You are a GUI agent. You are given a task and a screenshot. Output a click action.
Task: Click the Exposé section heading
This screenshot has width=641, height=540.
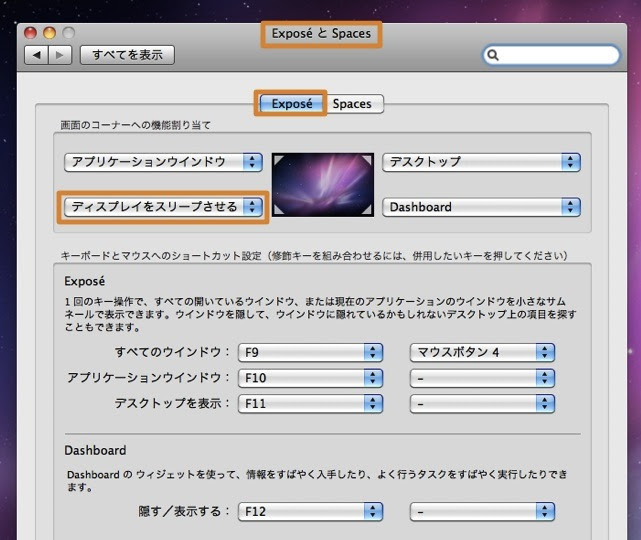pyautogui.click(x=85, y=282)
